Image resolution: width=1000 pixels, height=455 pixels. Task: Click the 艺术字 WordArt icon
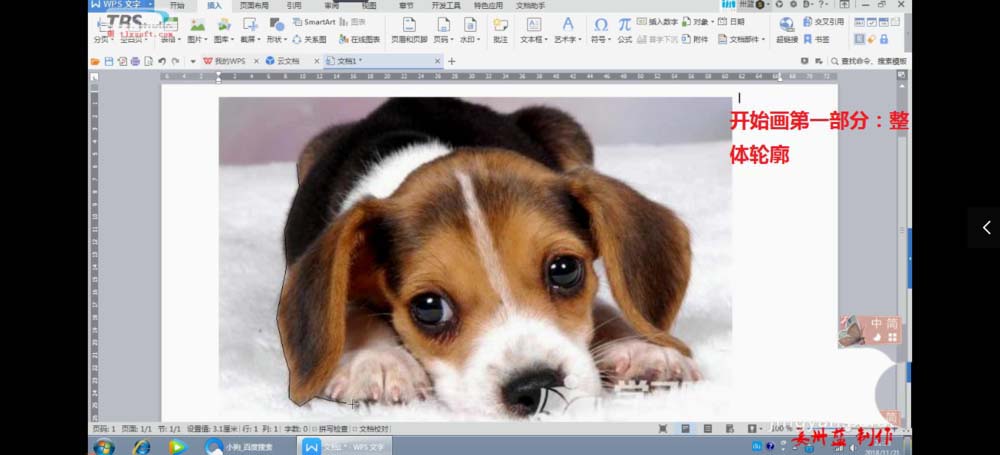pyautogui.click(x=568, y=25)
